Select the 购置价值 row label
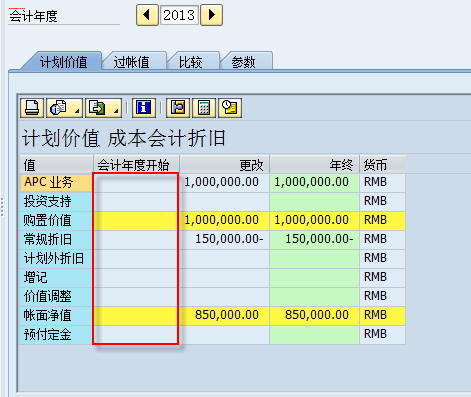 pos(56,220)
